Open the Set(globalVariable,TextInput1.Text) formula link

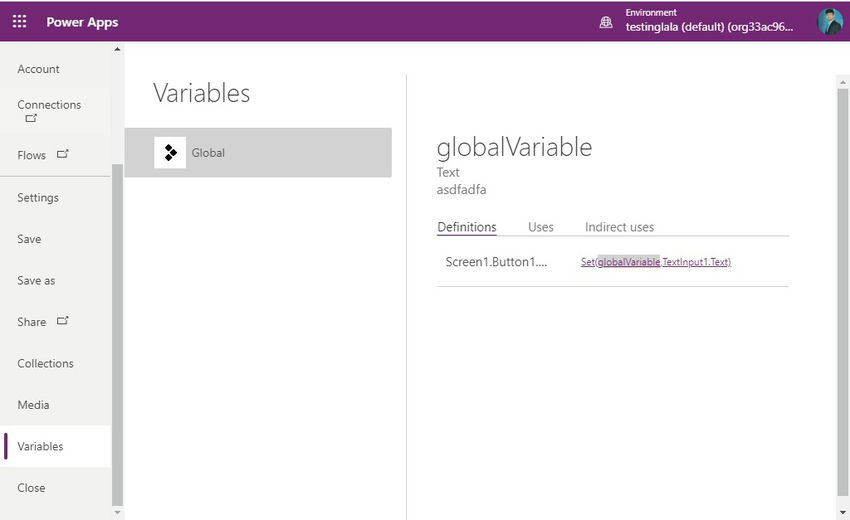tap(655, 262)
